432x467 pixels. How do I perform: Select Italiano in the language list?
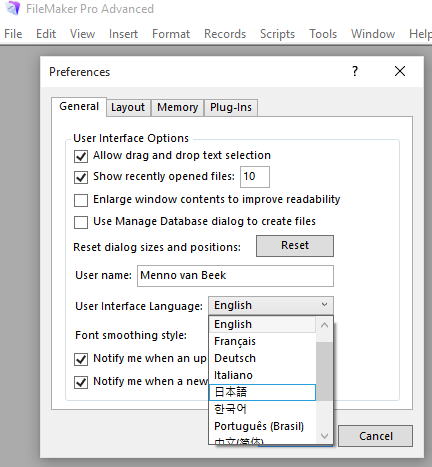(262, 375)
